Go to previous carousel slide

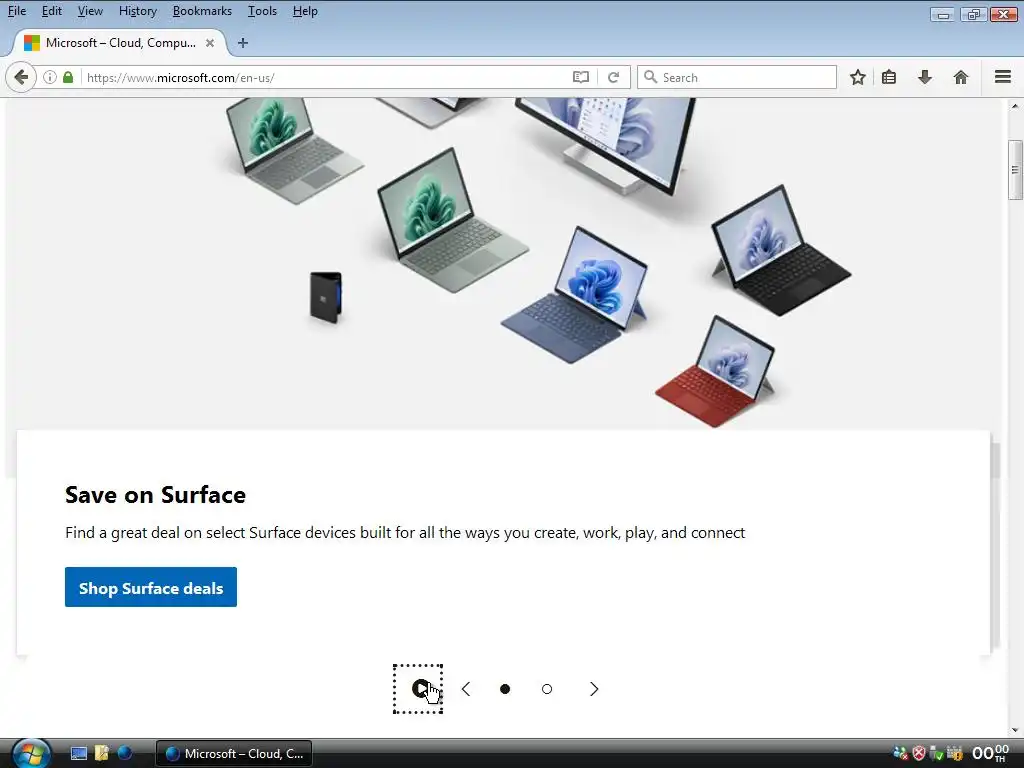(466, 689)
